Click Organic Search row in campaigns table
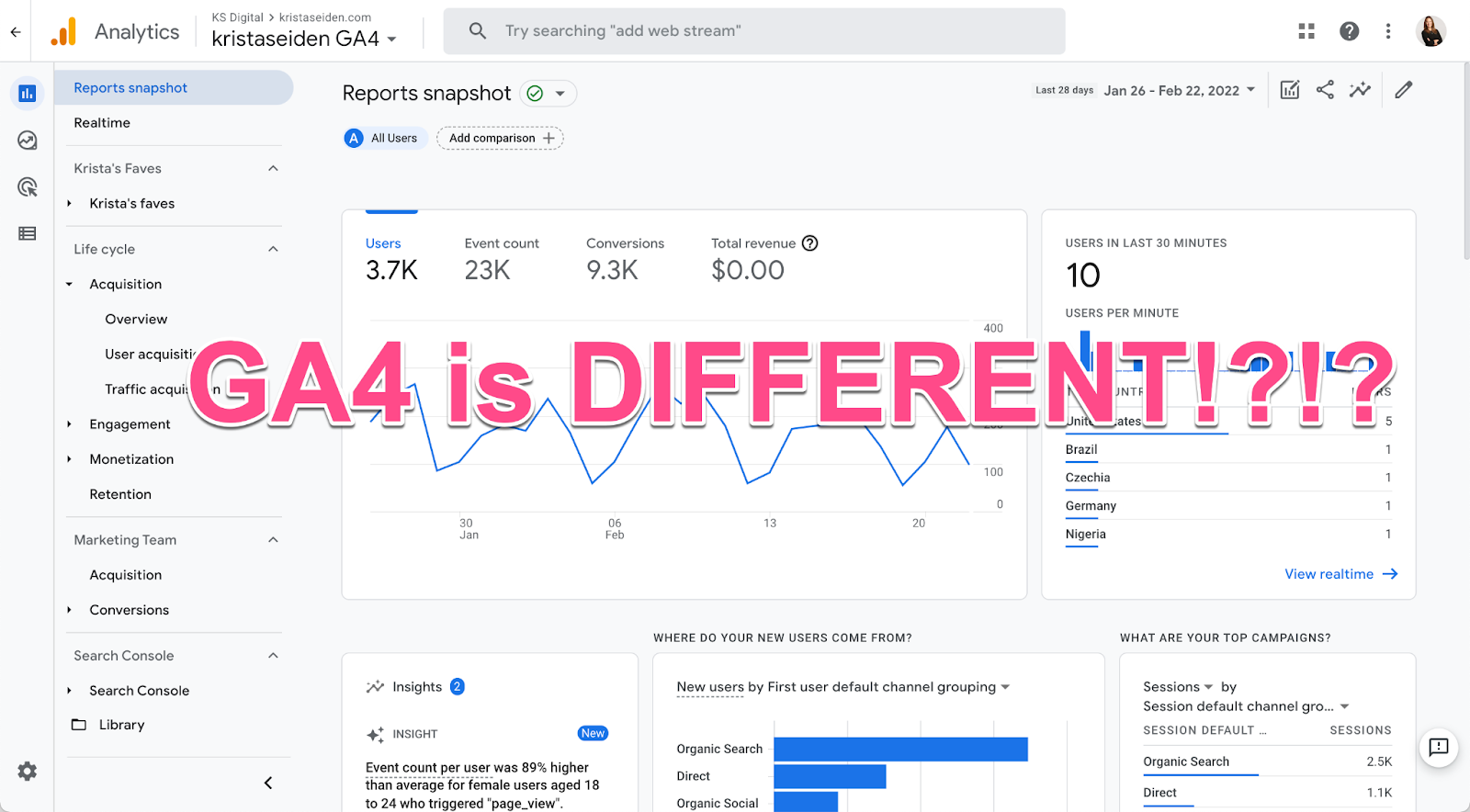Screen dimensions: 1470x812 pyautogui.click(x=1267, y=761)
